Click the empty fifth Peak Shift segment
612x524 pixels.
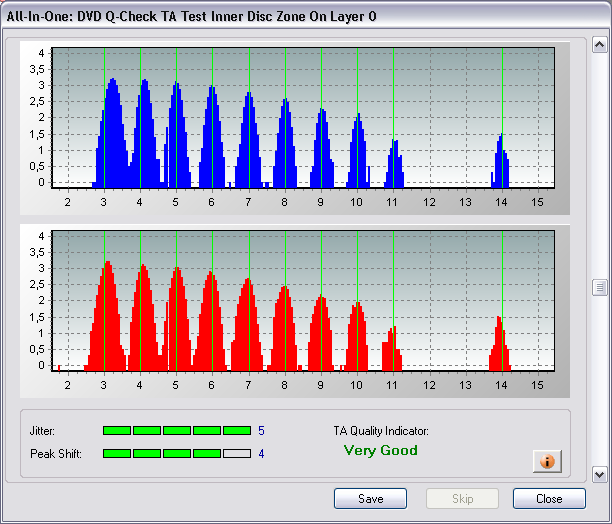237,453
